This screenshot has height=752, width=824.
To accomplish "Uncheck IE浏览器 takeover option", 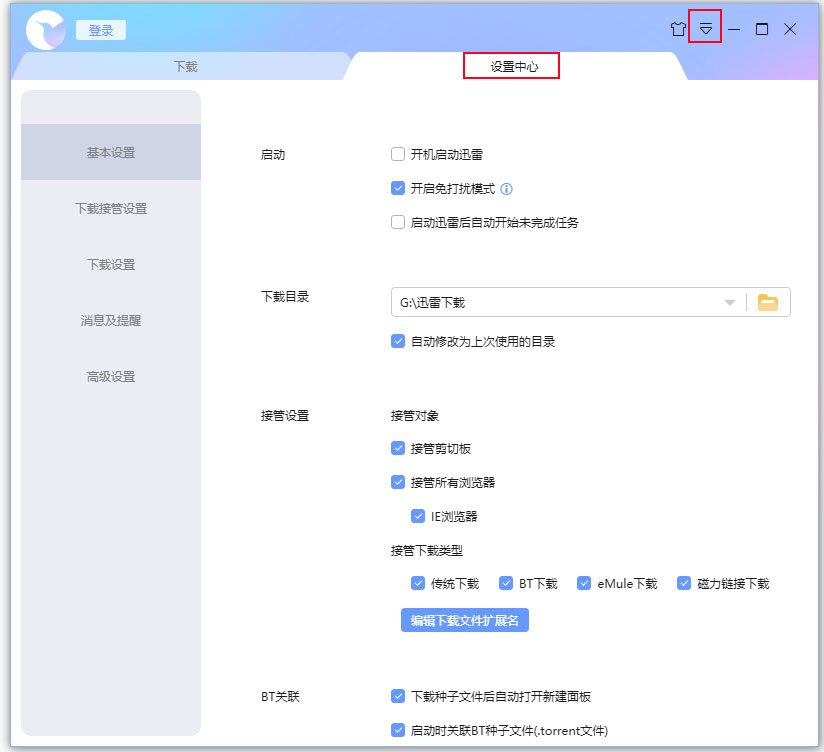I will click(x=418, y=516).
